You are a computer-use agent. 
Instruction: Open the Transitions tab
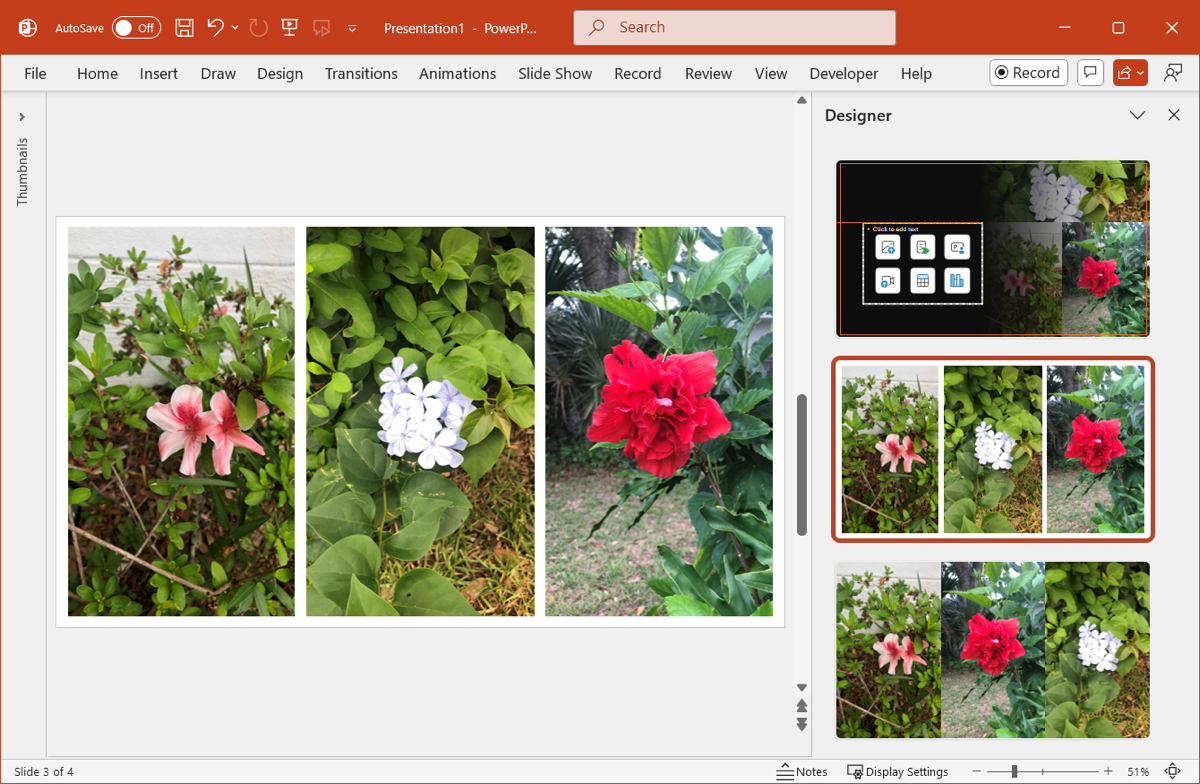[x=361, y=73]
